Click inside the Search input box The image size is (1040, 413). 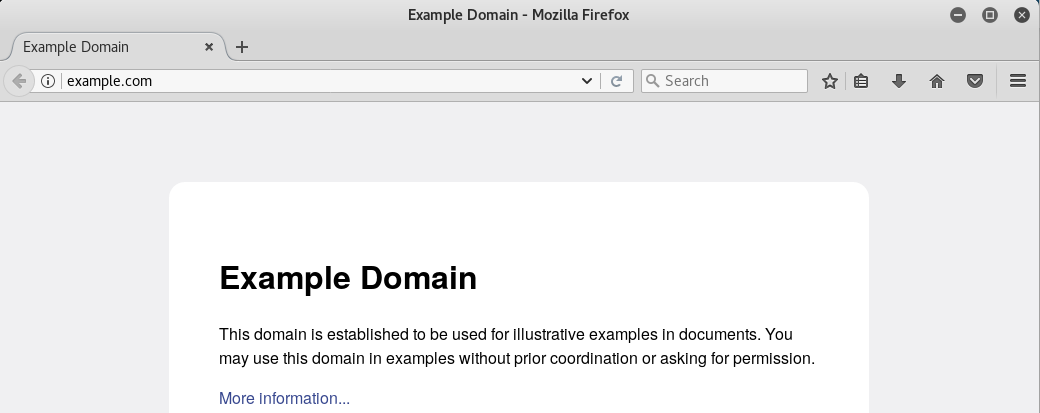732,81
